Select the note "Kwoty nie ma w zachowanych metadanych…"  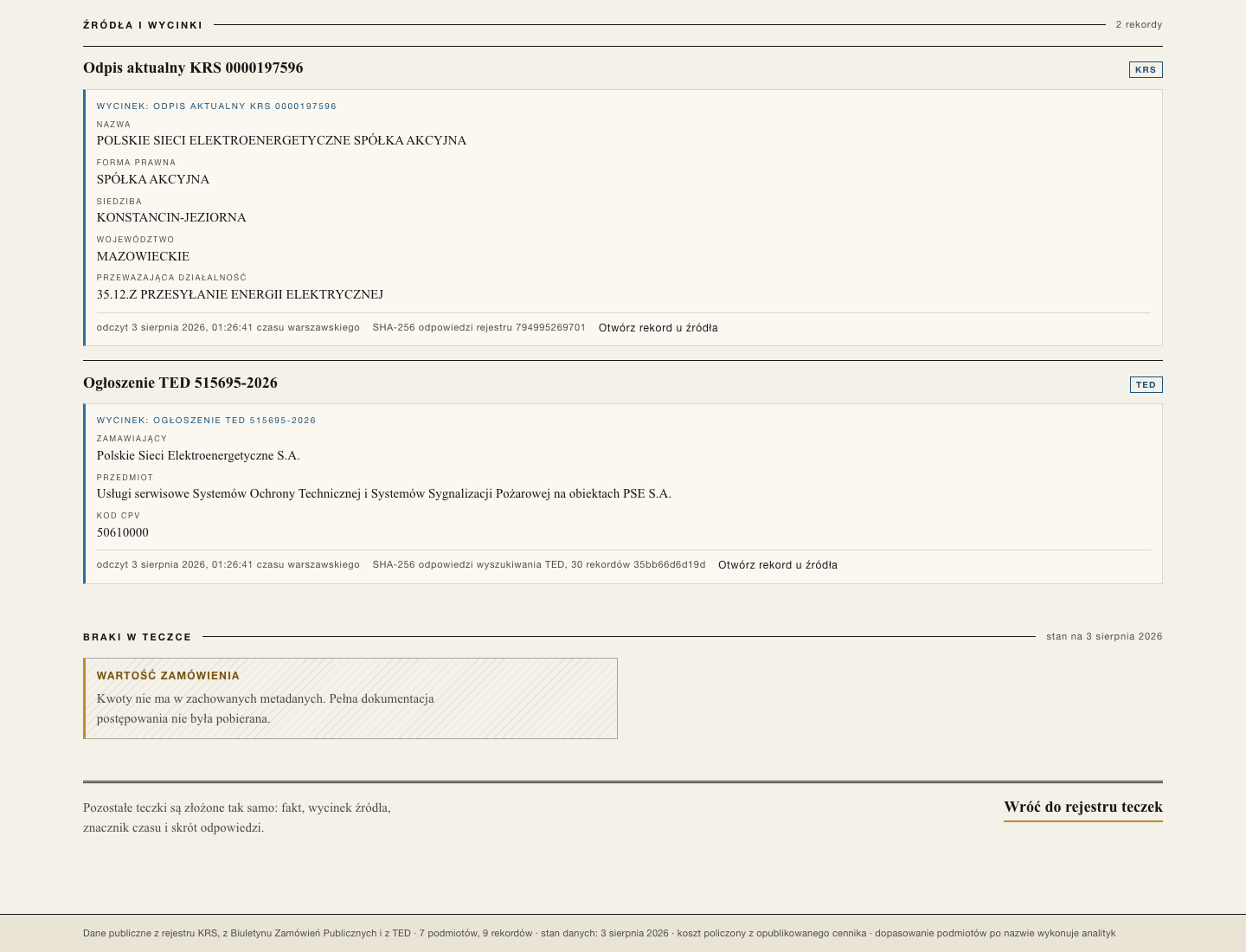coord(266,709)
